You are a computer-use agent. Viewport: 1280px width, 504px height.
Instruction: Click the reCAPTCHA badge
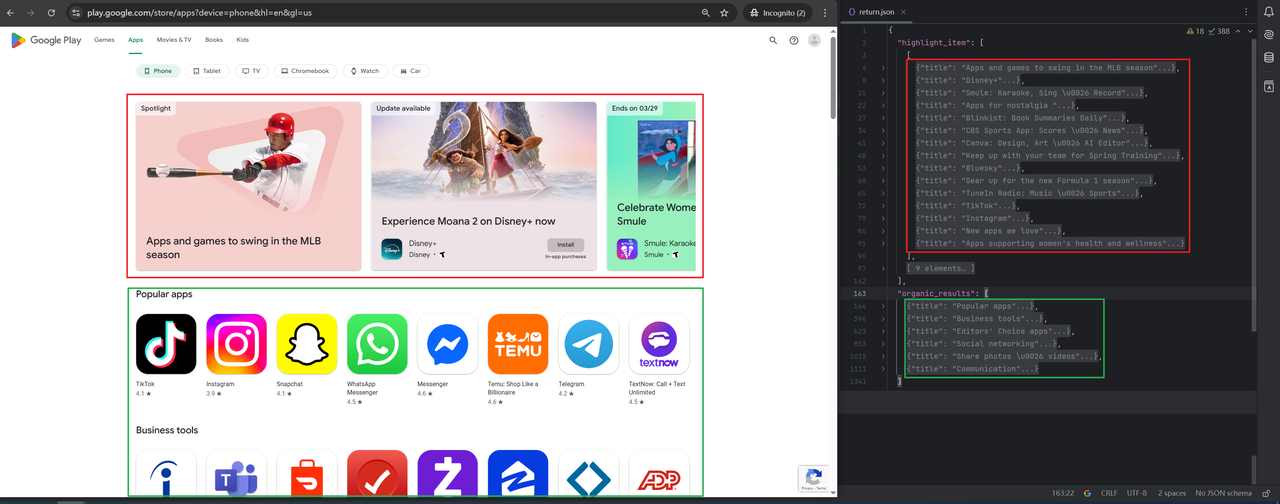click(813, 479)
